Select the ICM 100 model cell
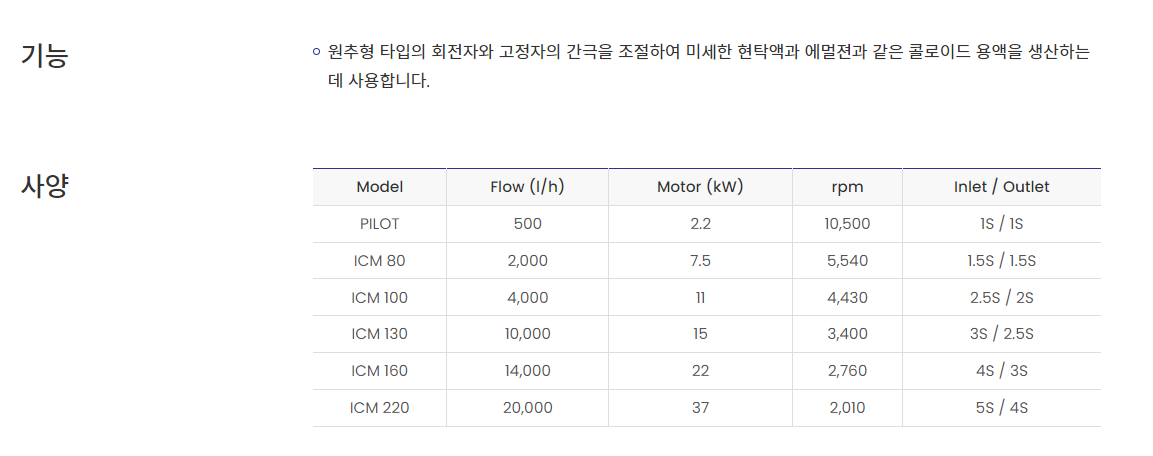 pos(379,297)
